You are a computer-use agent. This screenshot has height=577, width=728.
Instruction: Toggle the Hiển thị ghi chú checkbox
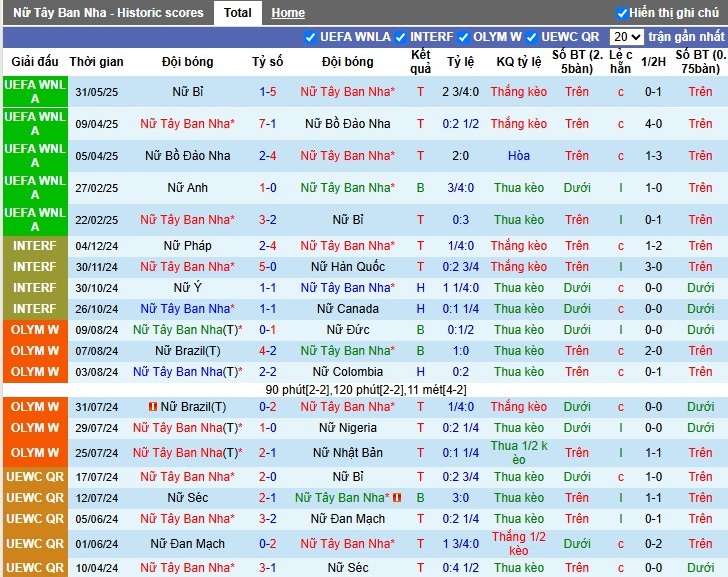[622, 13]
